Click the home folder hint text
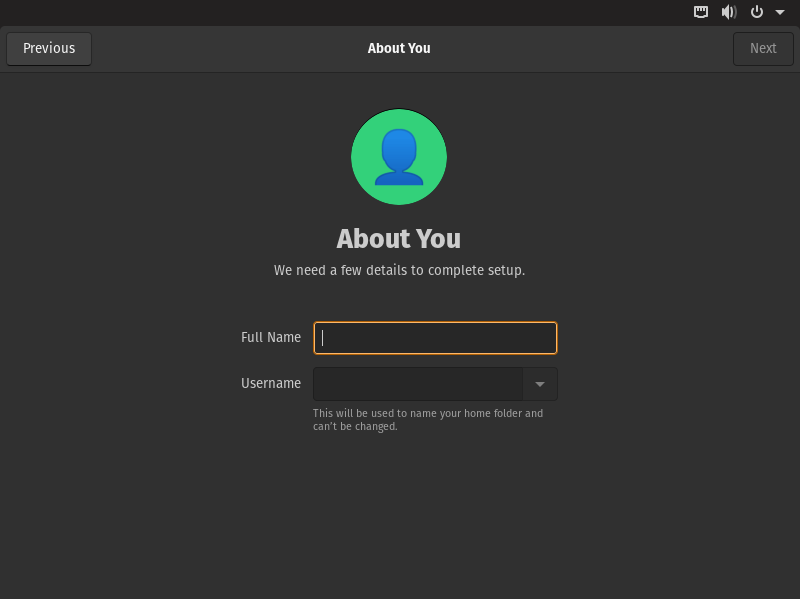800x599 pixels. point(428,419)
